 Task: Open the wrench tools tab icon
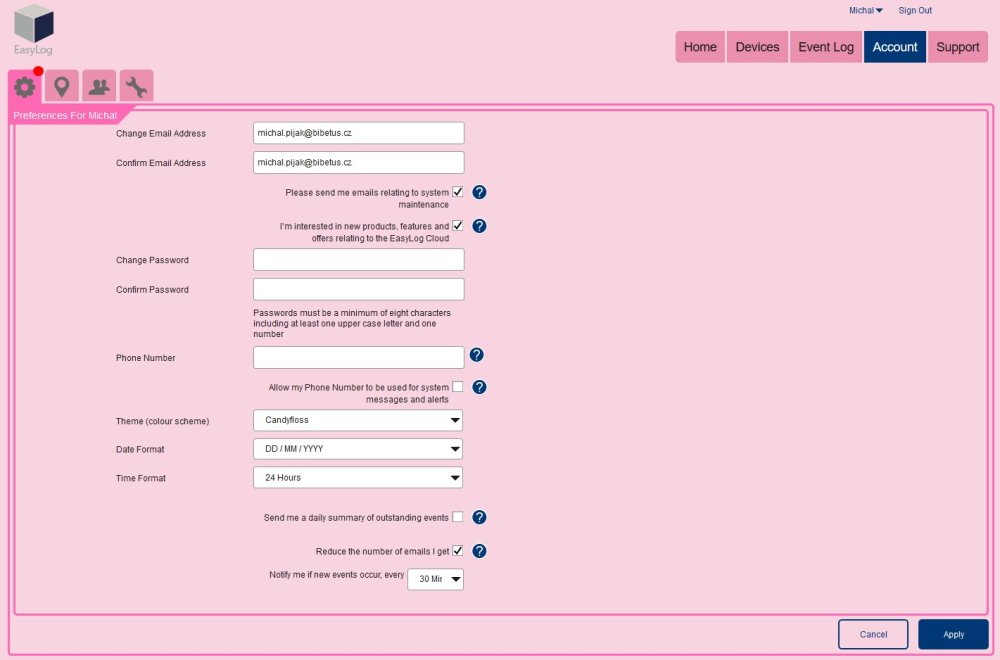(136, 87)
